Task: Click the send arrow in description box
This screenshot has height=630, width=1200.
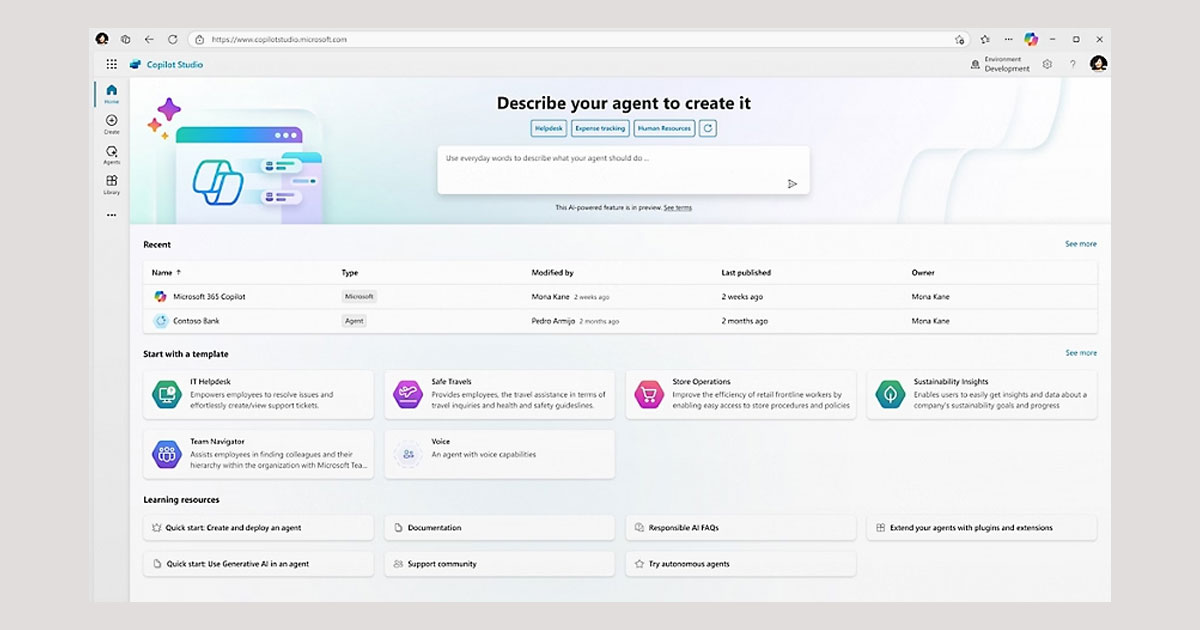Action: [x=792, y=183]
